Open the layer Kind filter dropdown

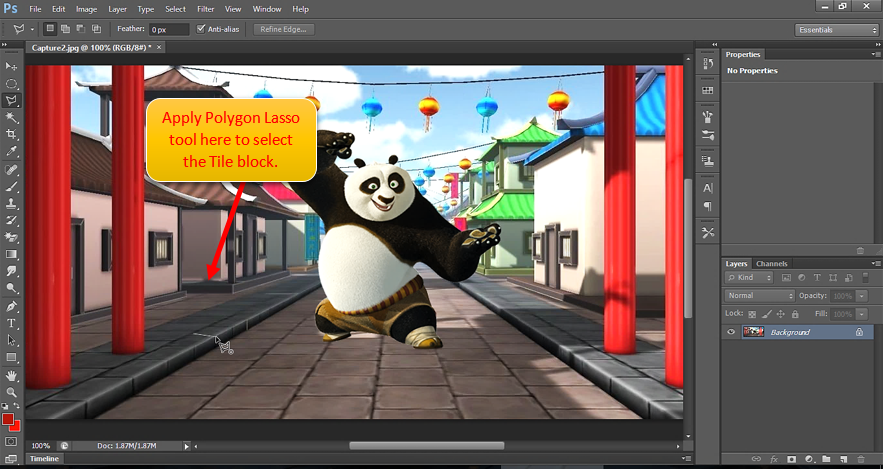pos(749,278)
